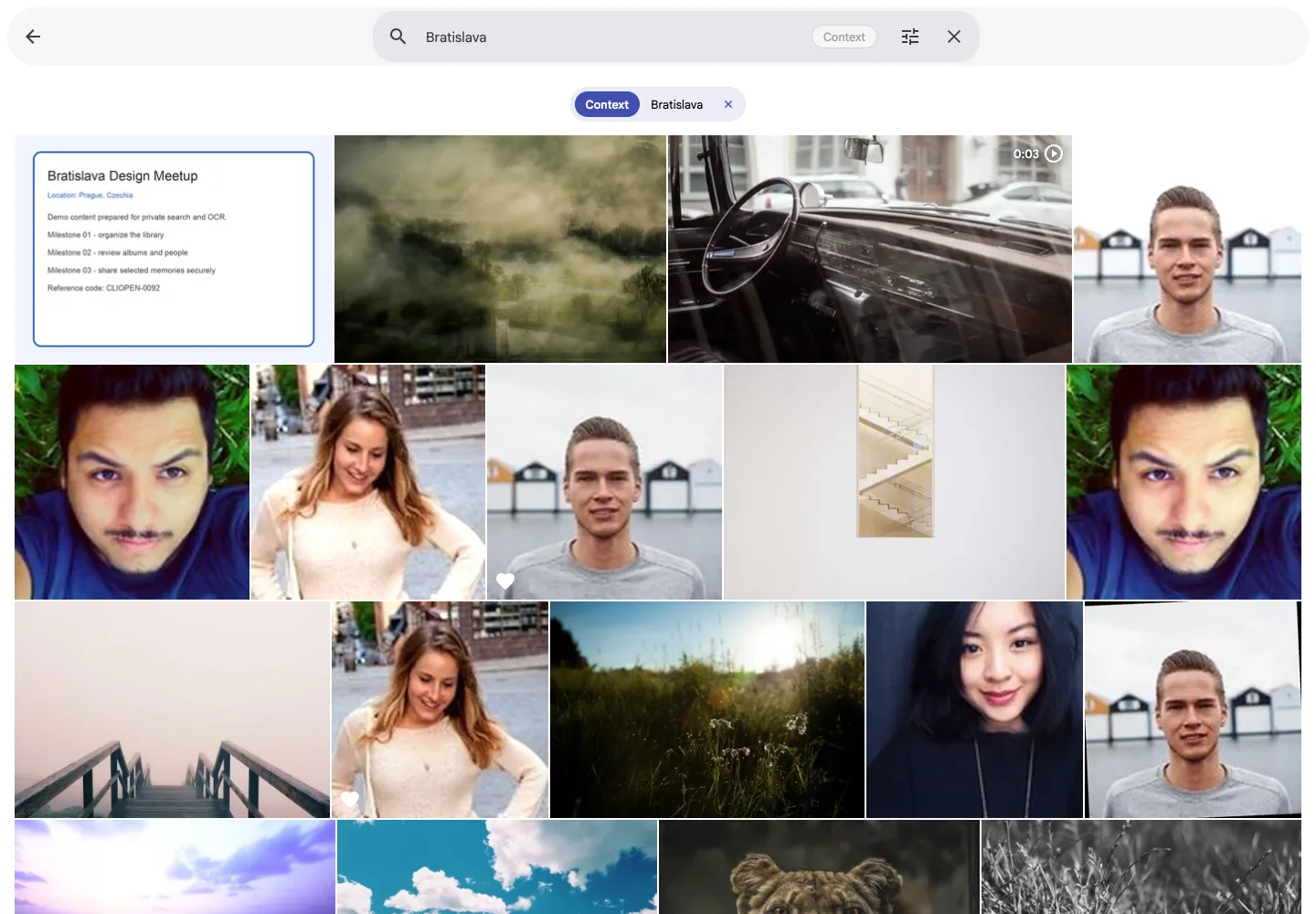Click heart on the beach huts man photo

tap(505, 580)
